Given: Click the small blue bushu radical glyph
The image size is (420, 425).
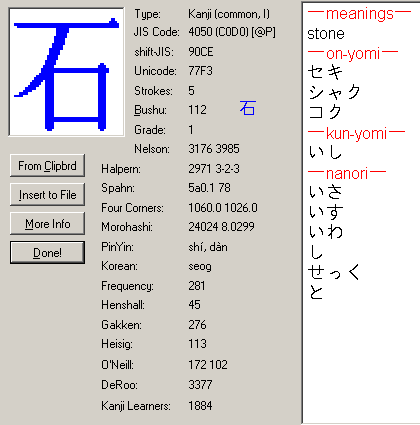Looking at the screenshot, I should coord(248,108).
